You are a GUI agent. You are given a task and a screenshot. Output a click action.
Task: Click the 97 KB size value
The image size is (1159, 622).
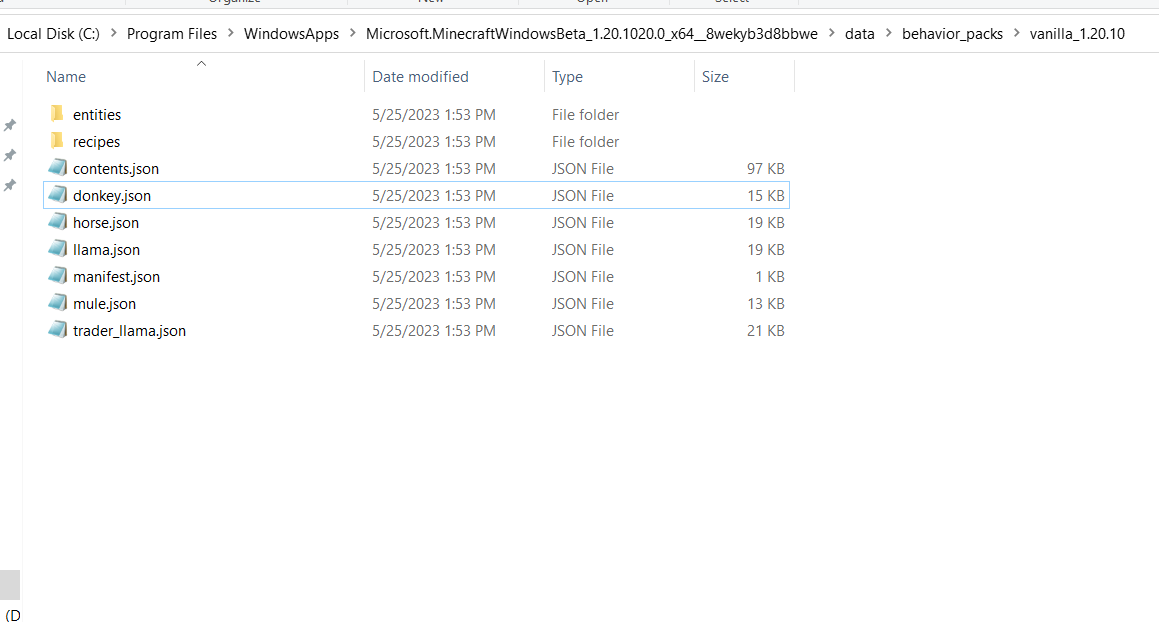coord(765,169)
